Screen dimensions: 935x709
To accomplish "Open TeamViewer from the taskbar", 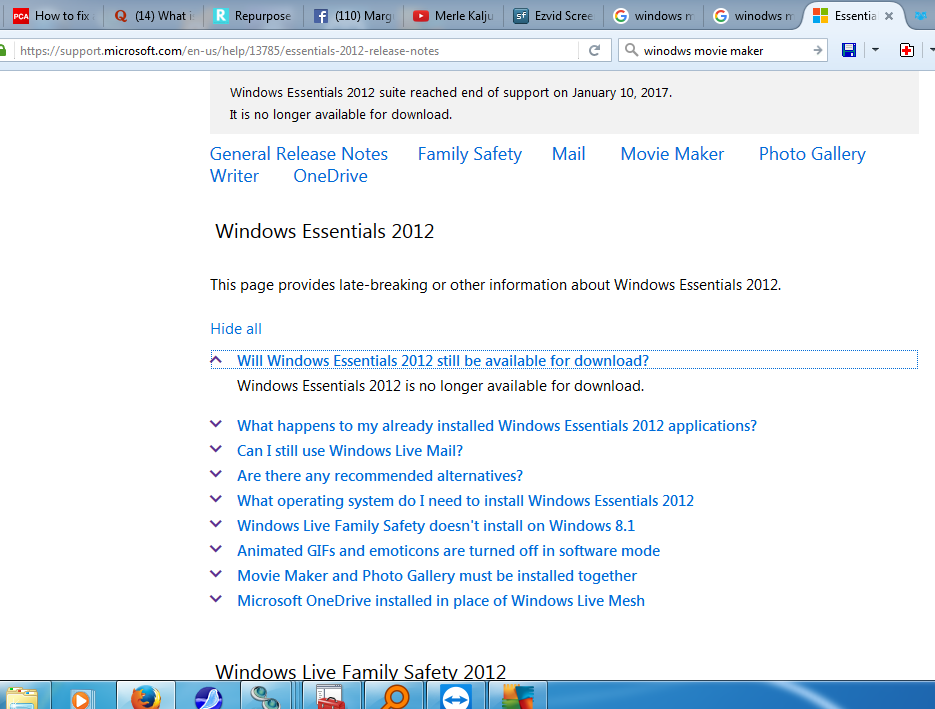I will tap(456, 698).
